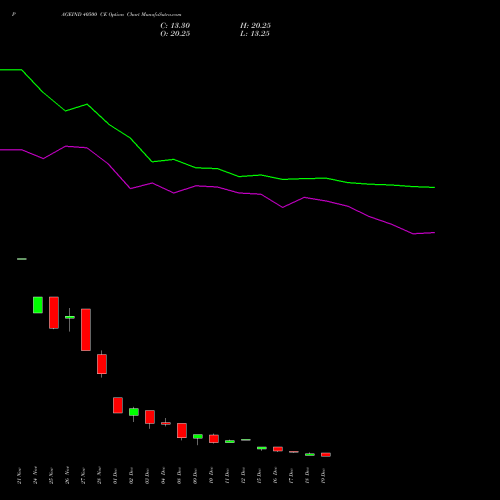Viewport: 500px width, 500px height.
Task: Select the red candle above 01 Dec
Action: tap(118, 405)
